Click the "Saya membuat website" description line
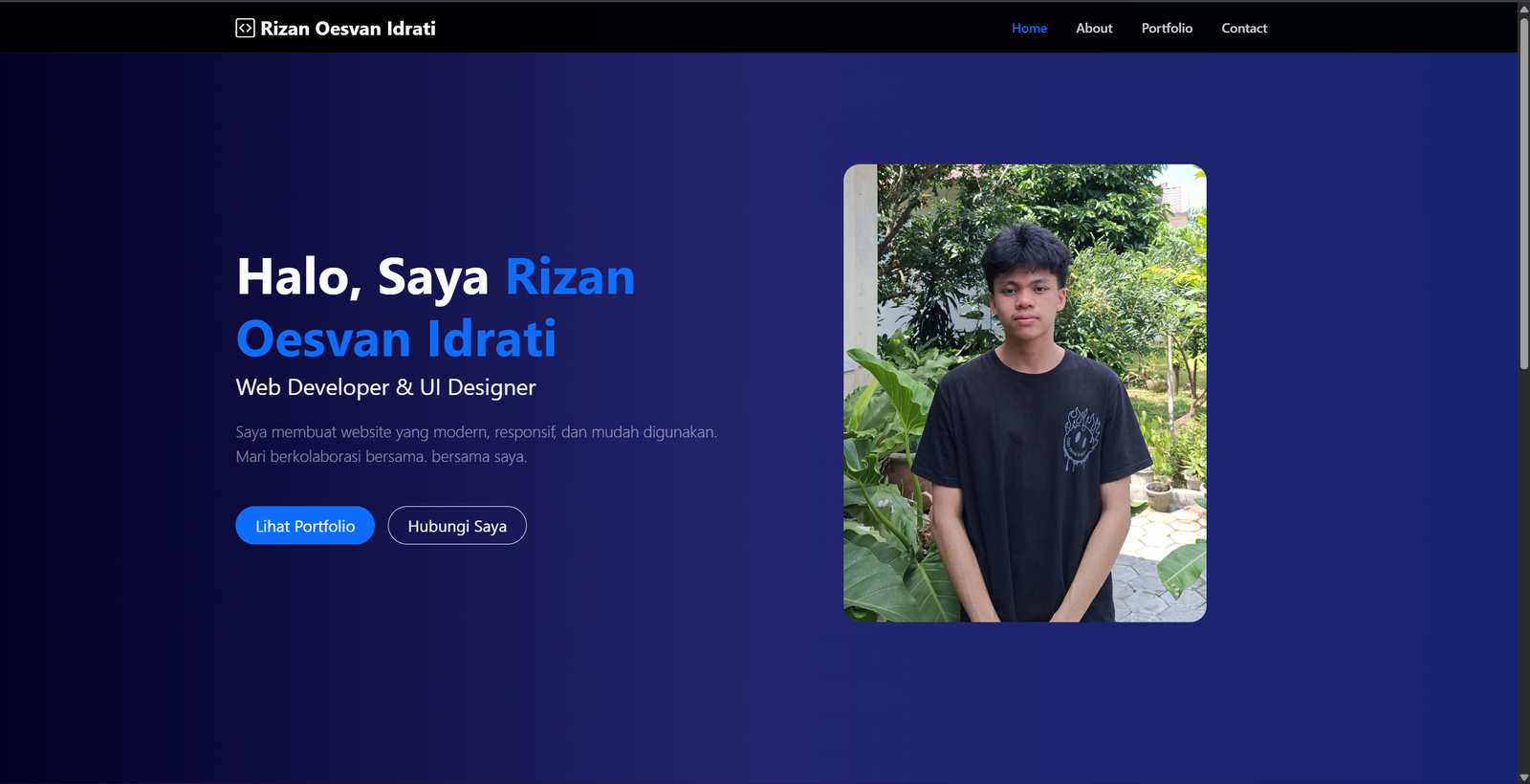The height and width of the screenshot is (784, 1530). coord(475,432)
